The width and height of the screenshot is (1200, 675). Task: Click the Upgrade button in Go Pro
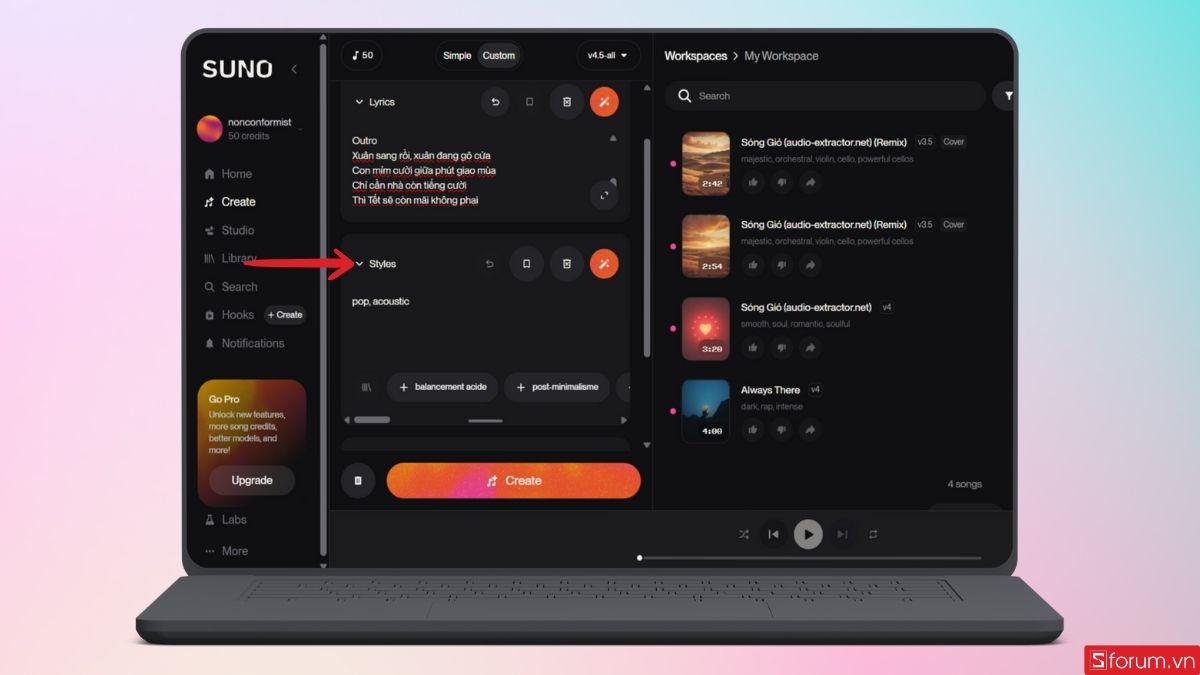[x=252, y=480]
